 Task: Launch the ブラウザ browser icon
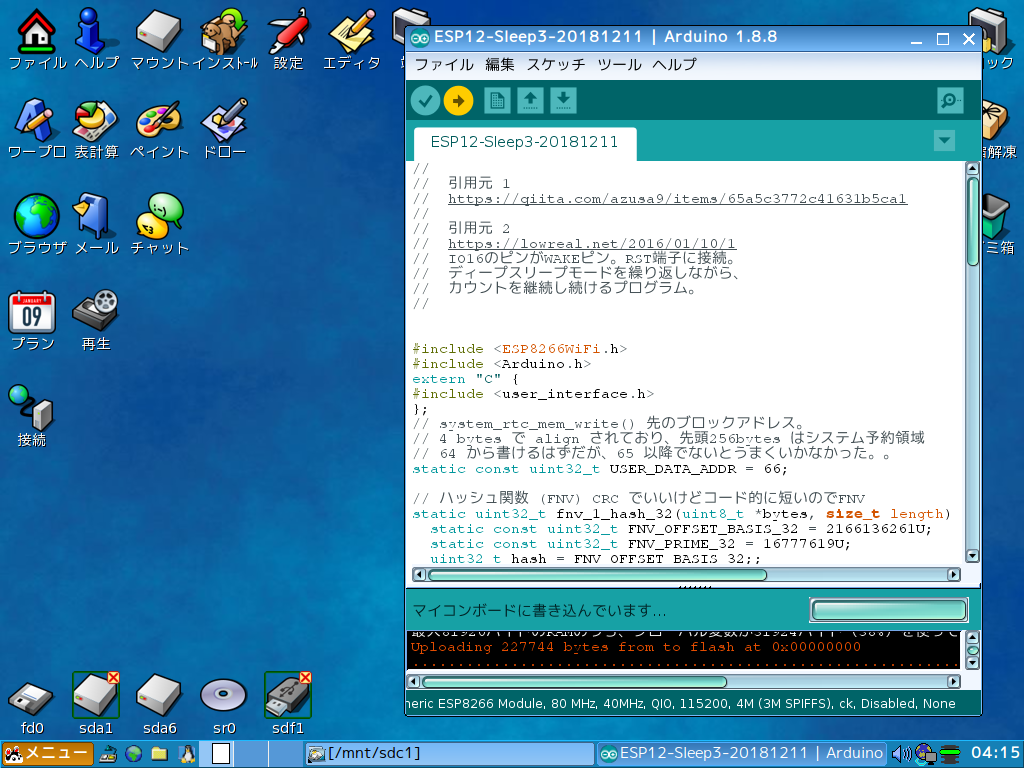(37, 224)
